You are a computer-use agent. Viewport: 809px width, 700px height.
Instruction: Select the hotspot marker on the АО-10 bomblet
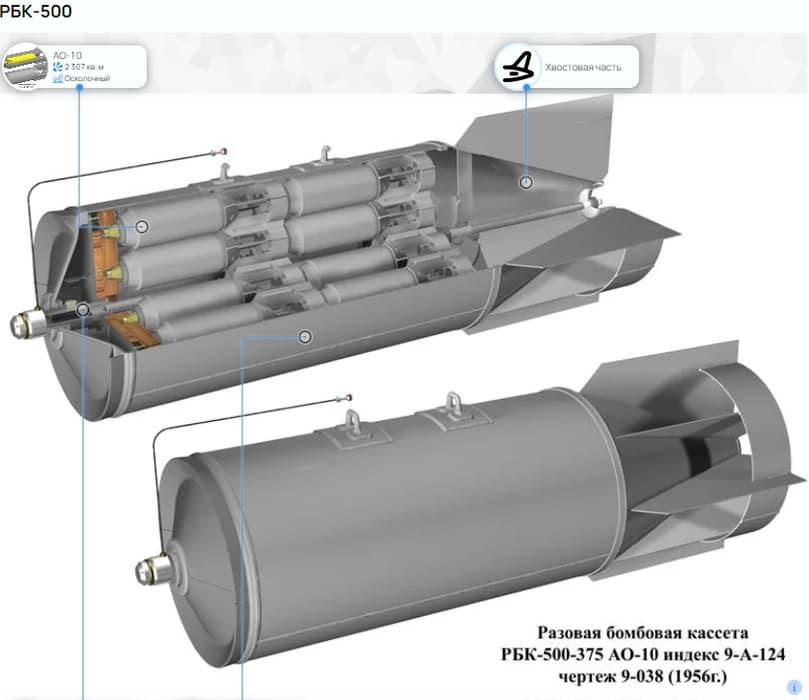tap(142, 226)
